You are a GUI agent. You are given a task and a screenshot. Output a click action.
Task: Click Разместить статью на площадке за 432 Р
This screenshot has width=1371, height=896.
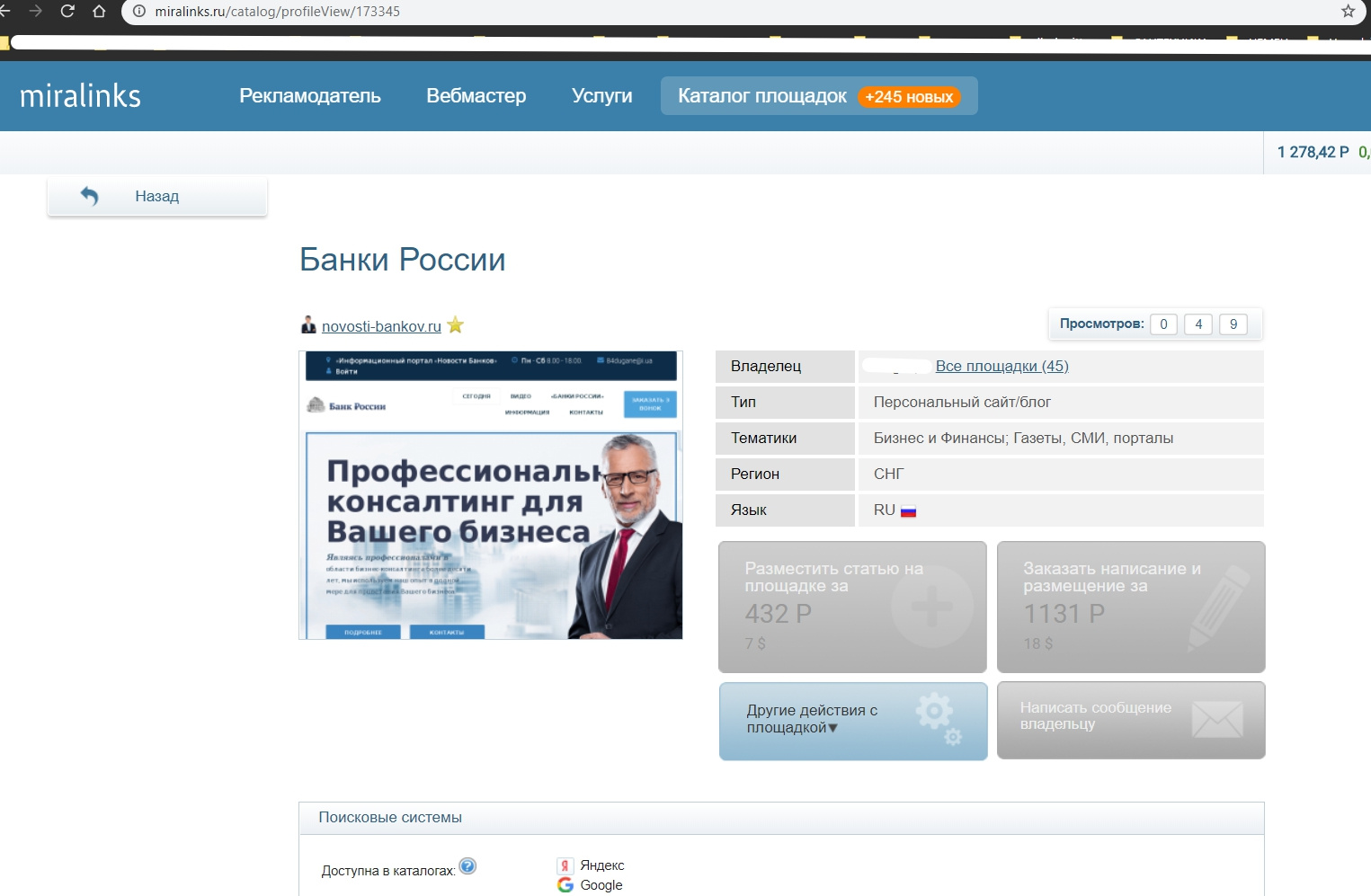[x=852, y=607]
